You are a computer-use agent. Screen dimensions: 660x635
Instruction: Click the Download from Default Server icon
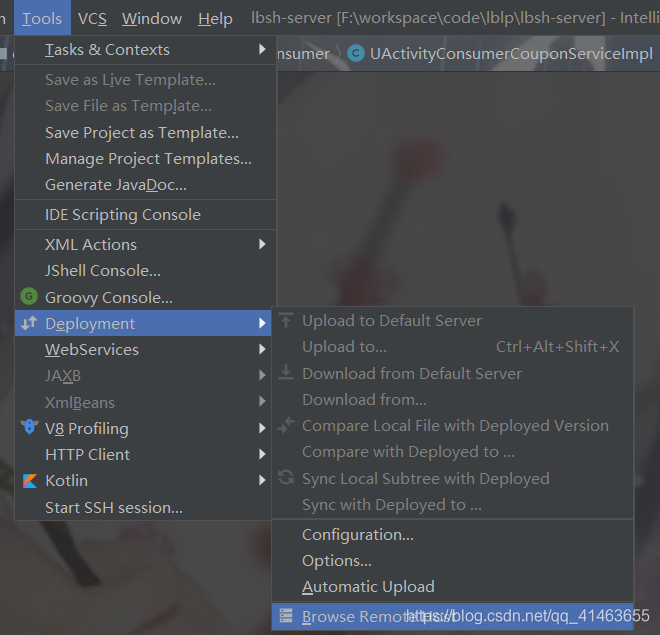(286, 372)
